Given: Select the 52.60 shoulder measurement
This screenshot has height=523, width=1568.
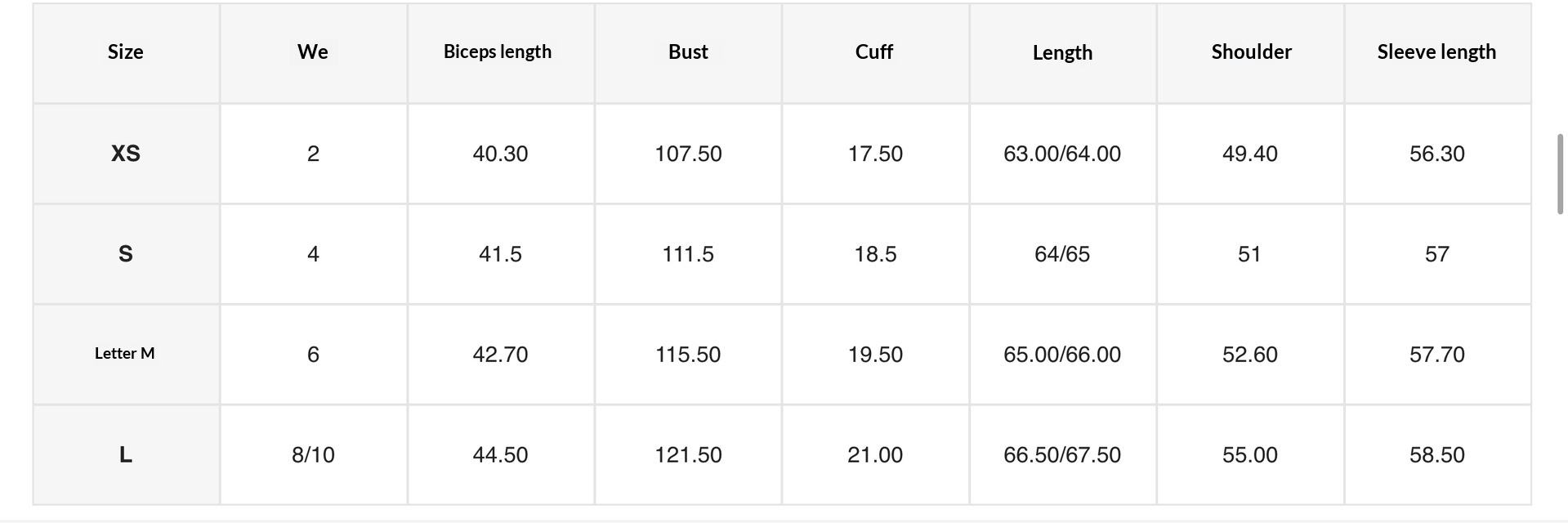Looking at the screenshot, I should 1250,355.
